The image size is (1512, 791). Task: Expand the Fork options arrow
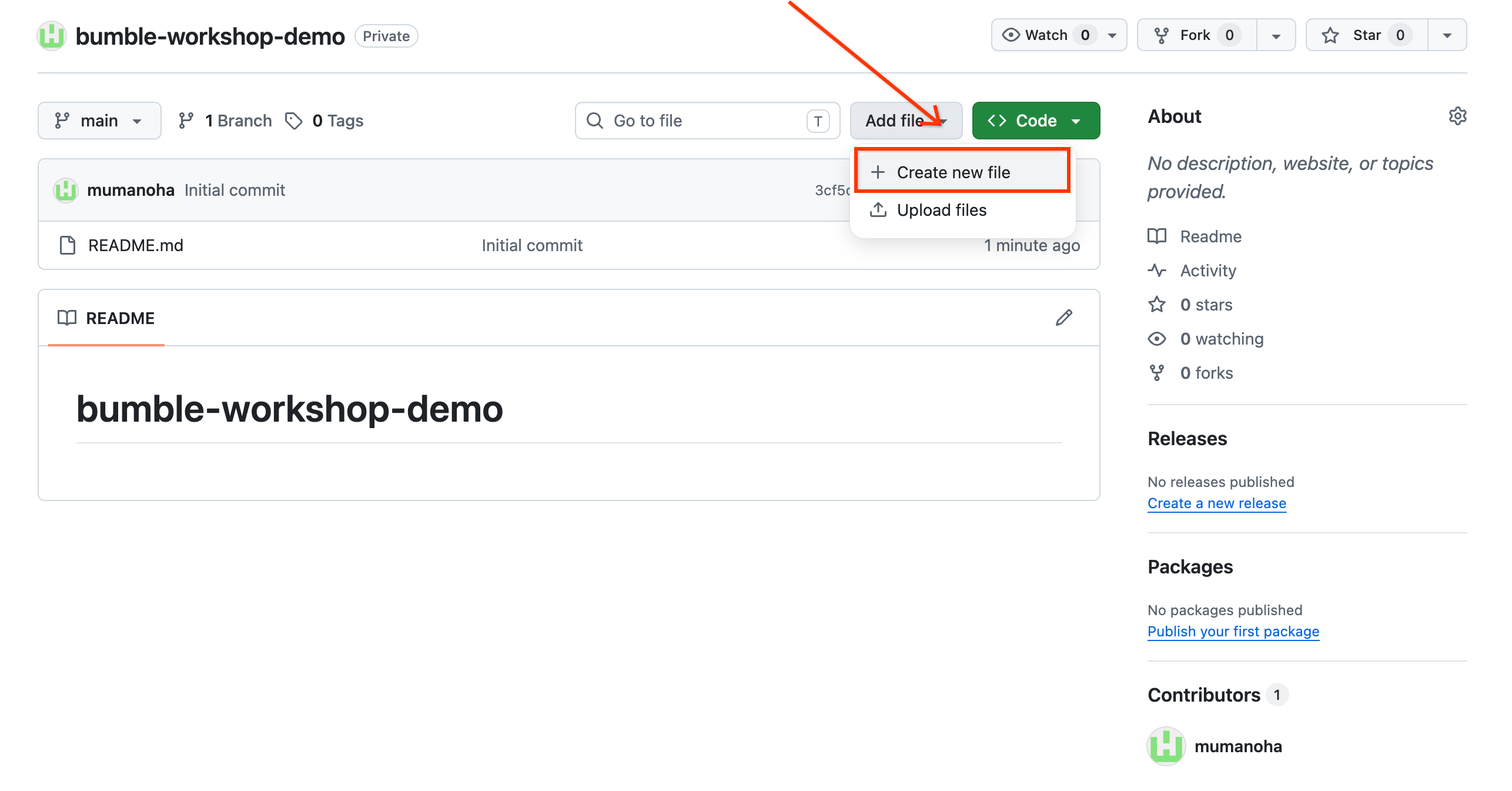[x=1276, y=35]
